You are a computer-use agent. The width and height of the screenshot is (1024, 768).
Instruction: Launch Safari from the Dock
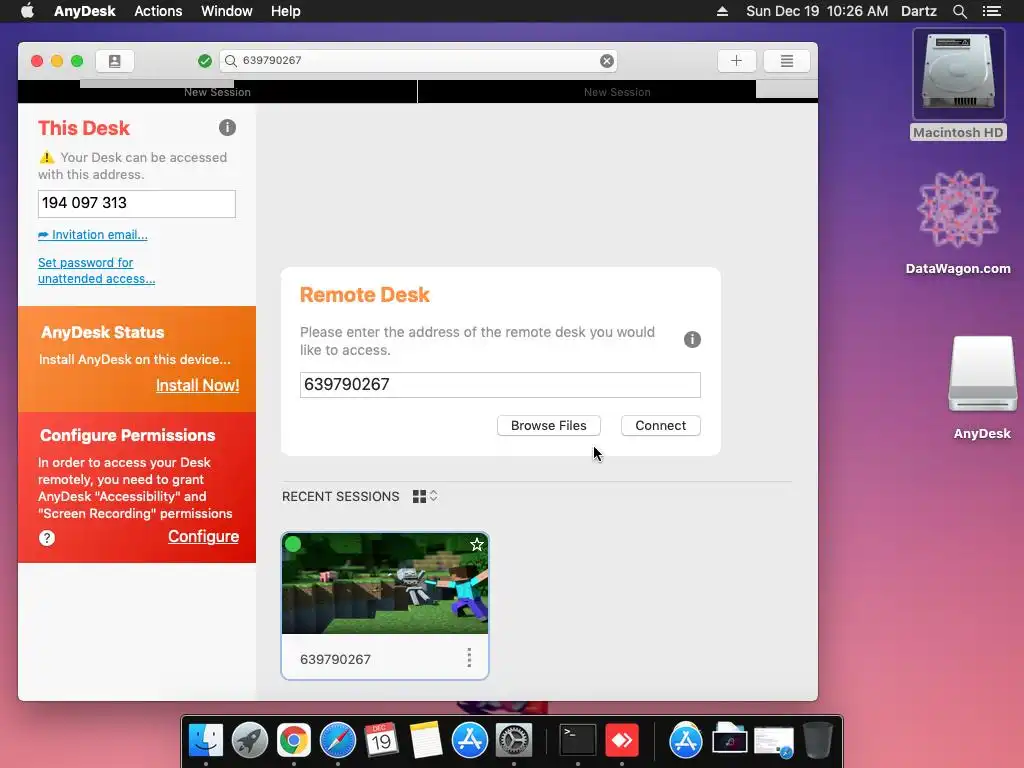[x=338, y=740]
